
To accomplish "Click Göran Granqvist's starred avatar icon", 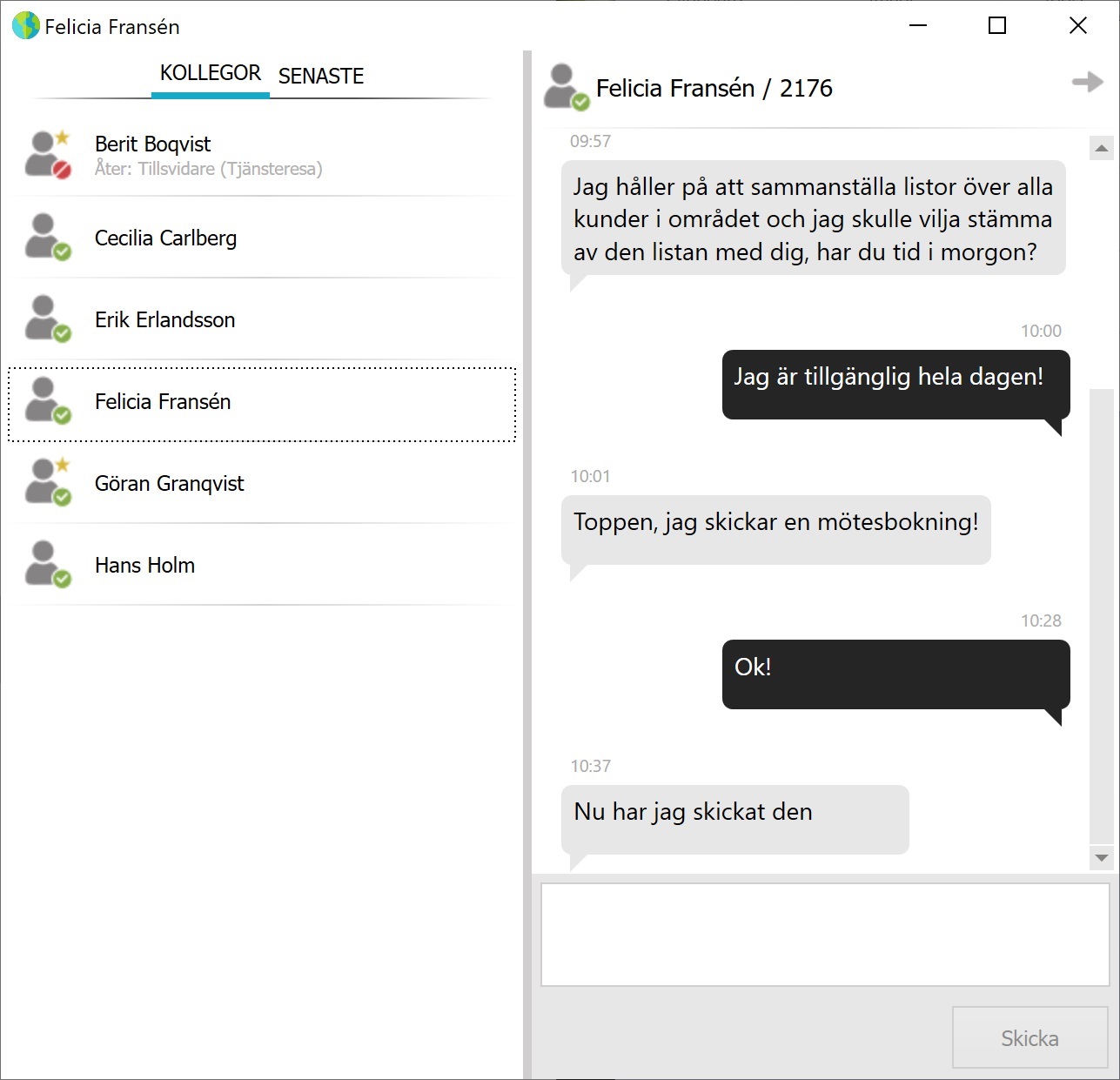I will coord(48,481).
